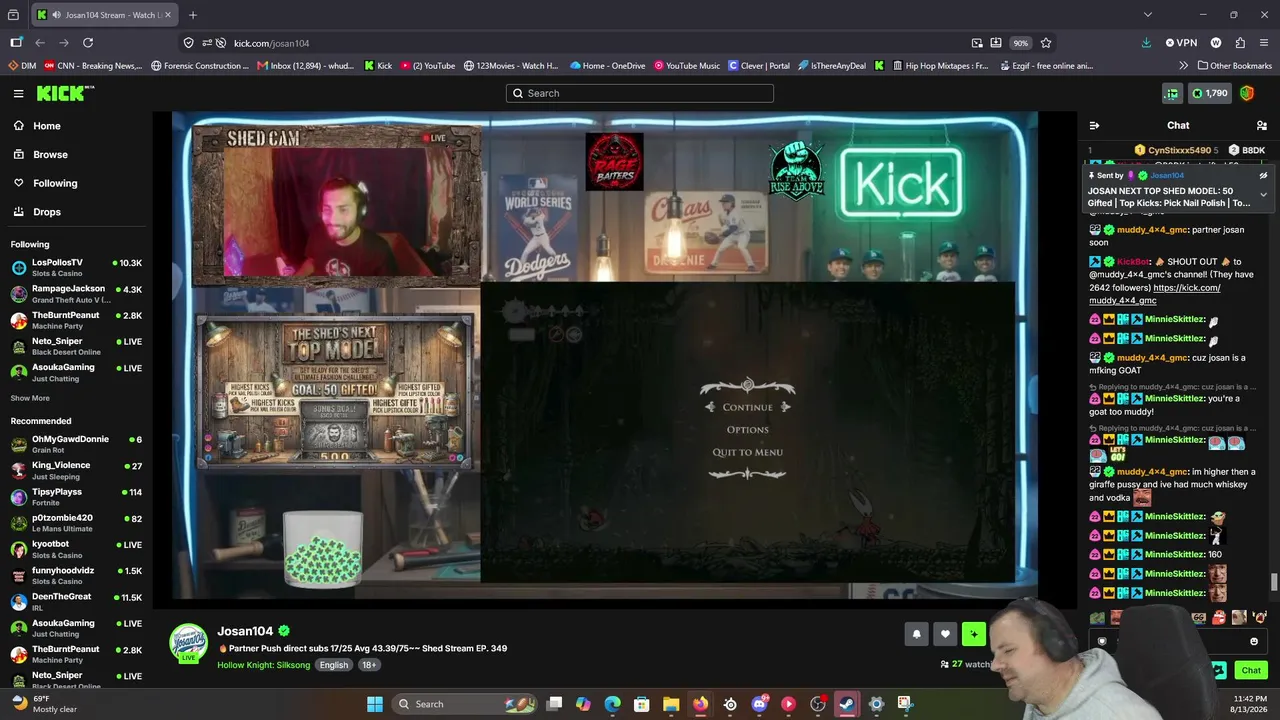Select the English language tag
Screen dimensions: 1280x720
pos(334,665)
